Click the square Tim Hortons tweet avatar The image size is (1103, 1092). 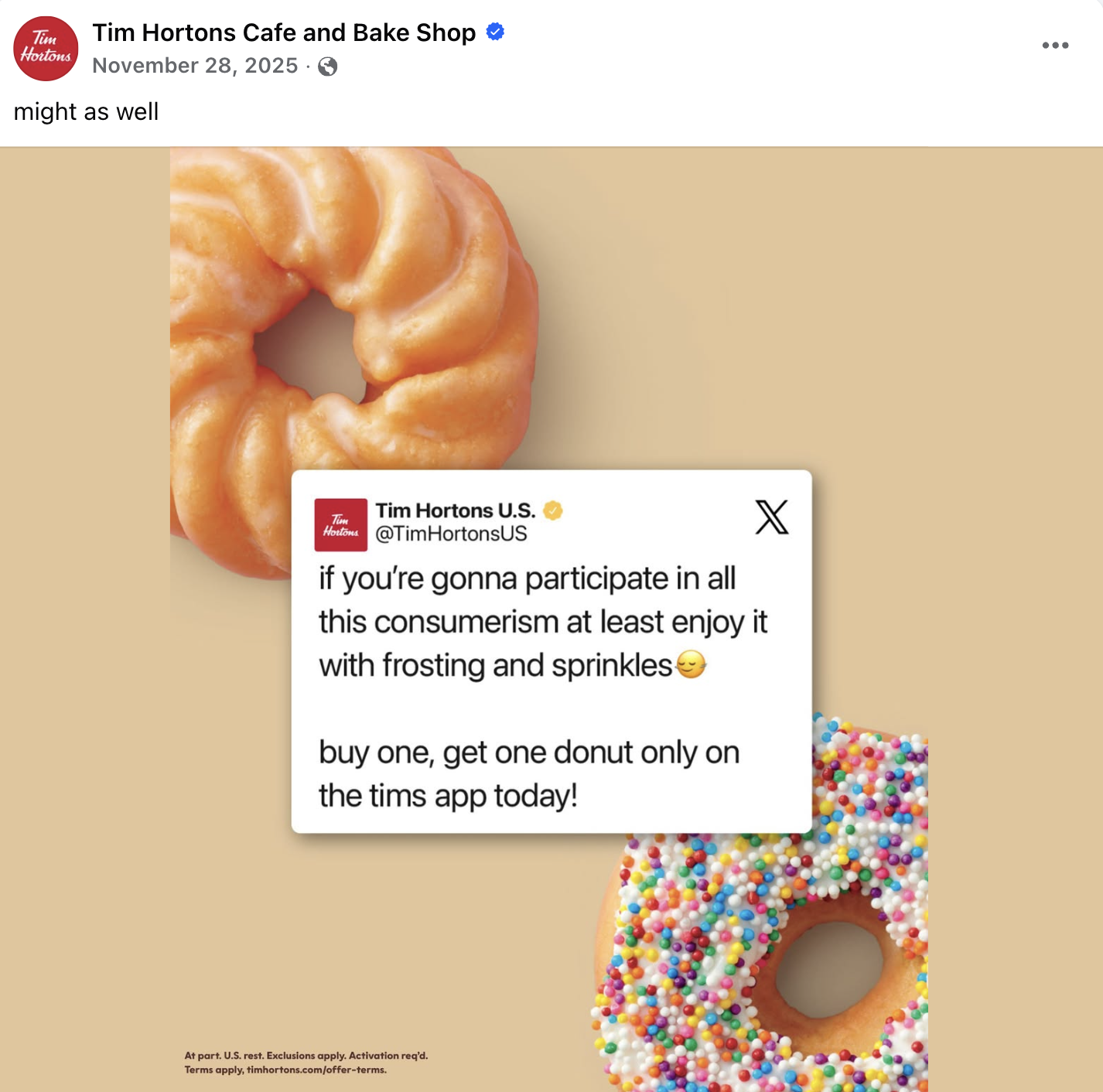pyautogui.click(x=340, y=525)
